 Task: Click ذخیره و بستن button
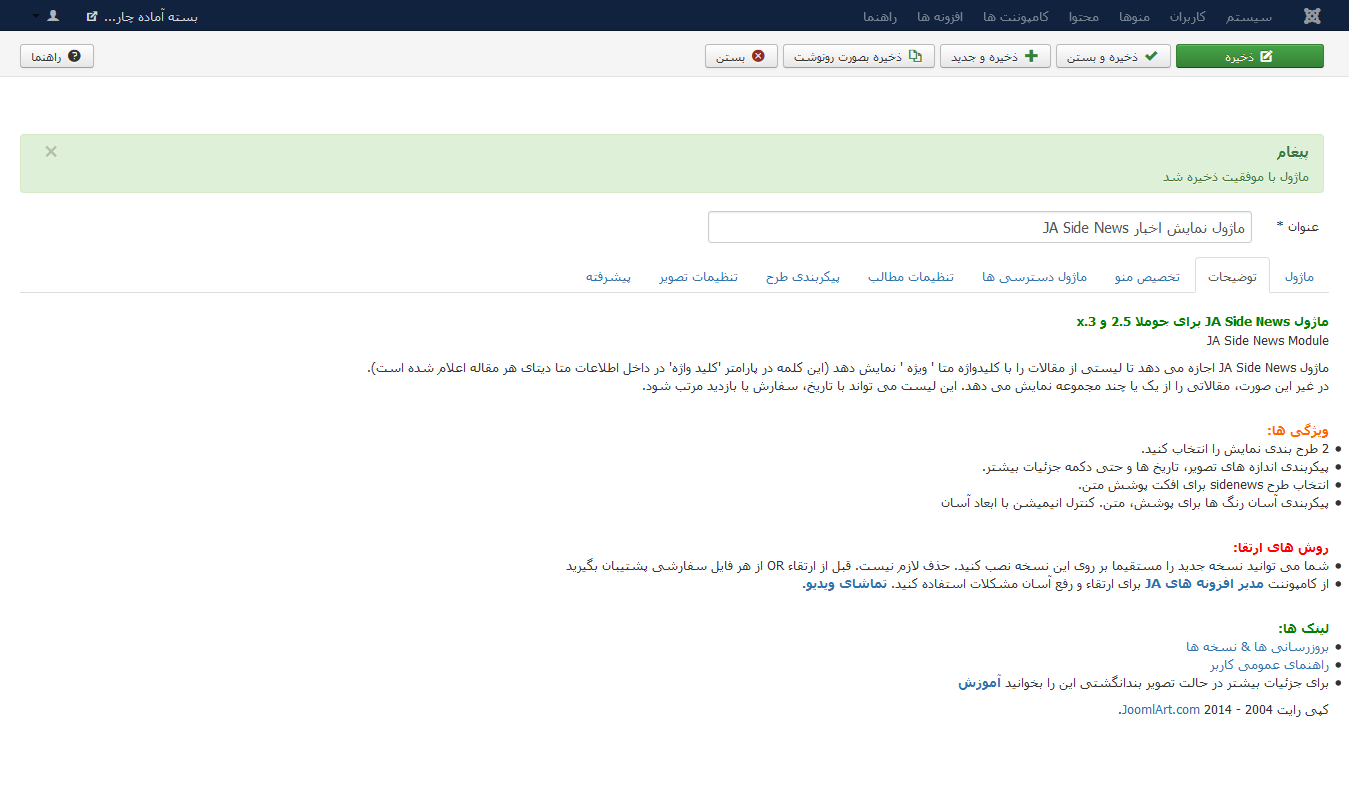click(1113, 56)
